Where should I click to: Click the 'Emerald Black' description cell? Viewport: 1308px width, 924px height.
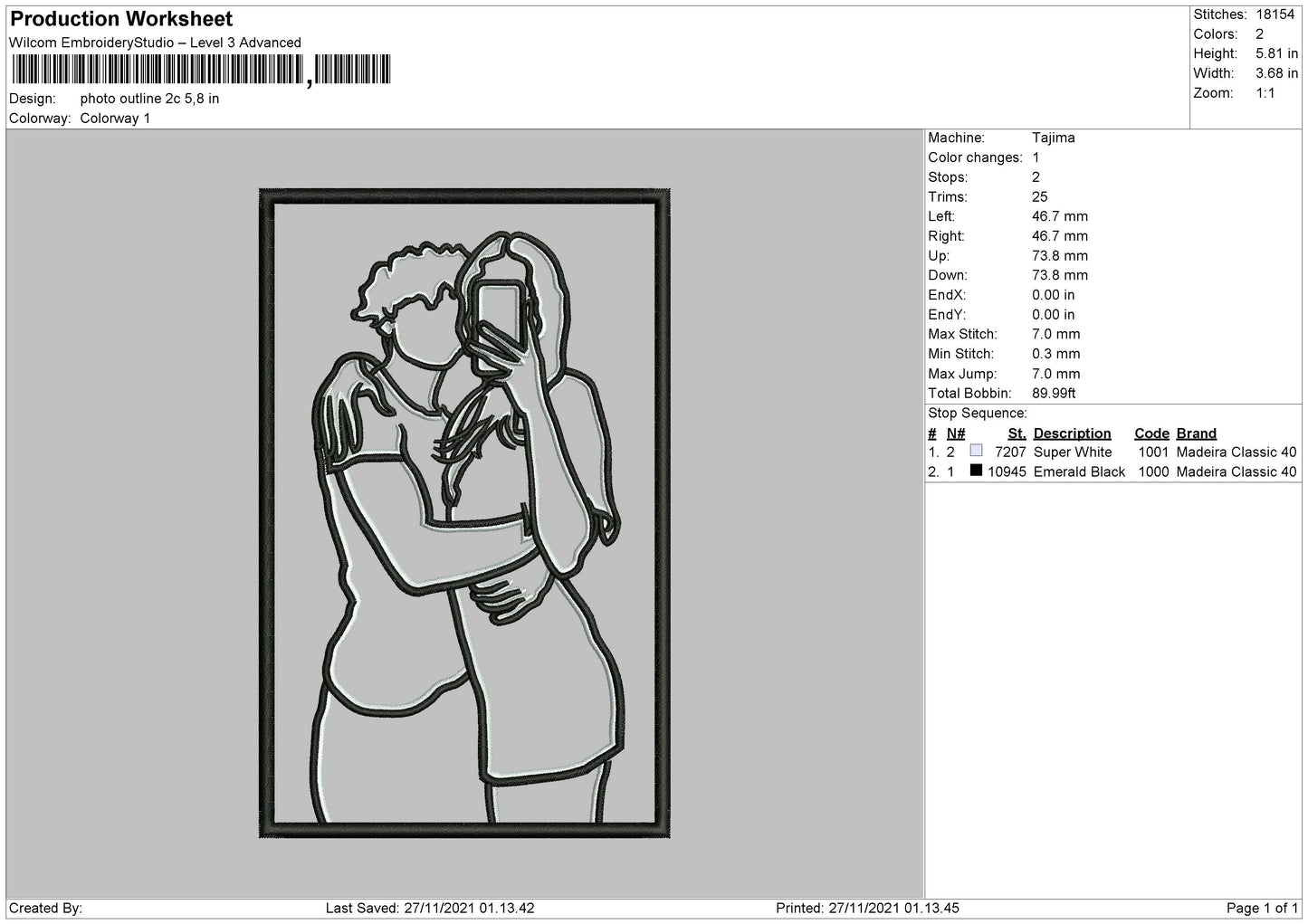[x=1079, y=472]
